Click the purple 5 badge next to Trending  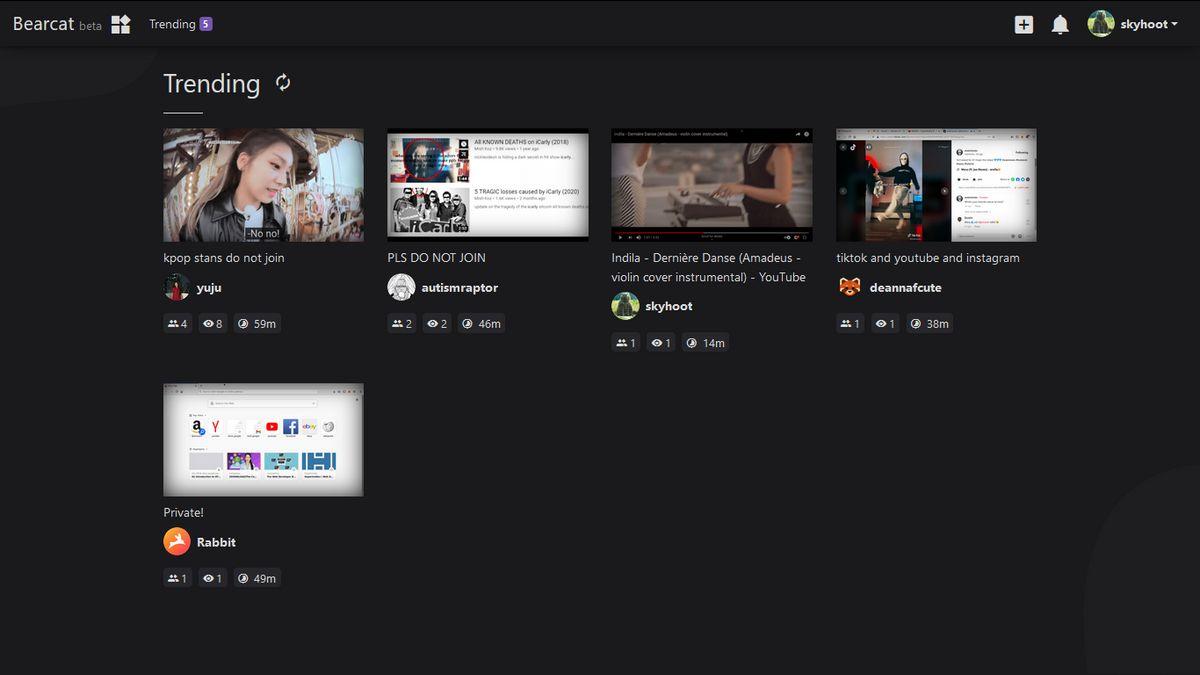206,24
